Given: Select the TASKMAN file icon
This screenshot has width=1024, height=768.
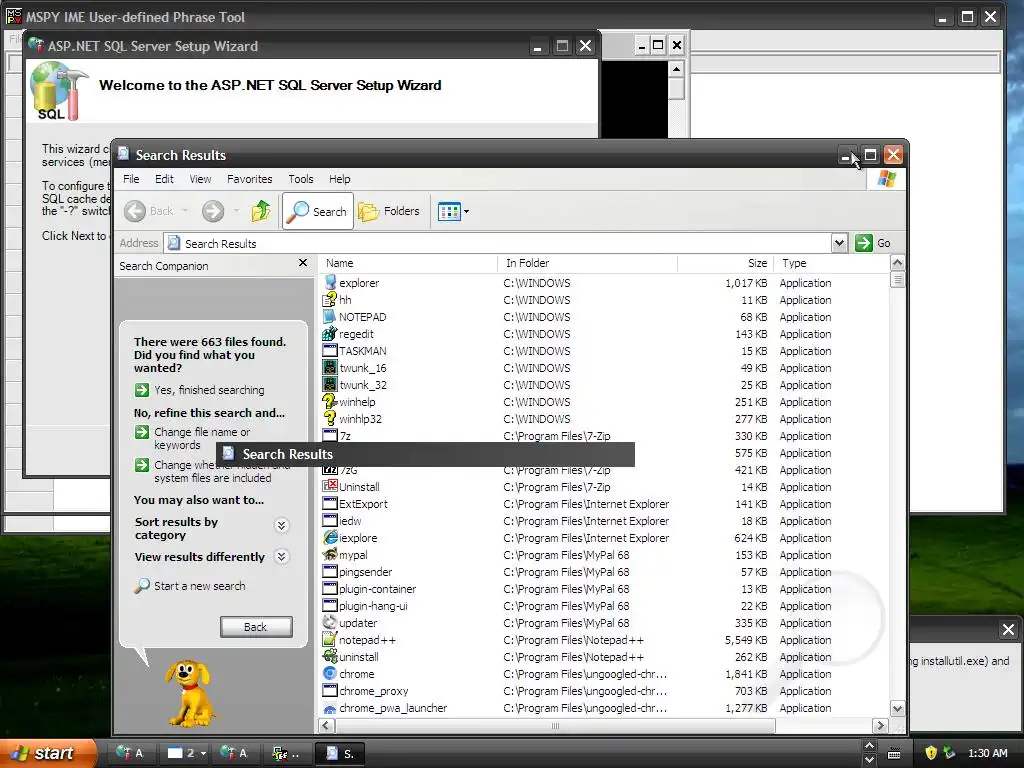Looking at the screenshot, I should [330, 351].
